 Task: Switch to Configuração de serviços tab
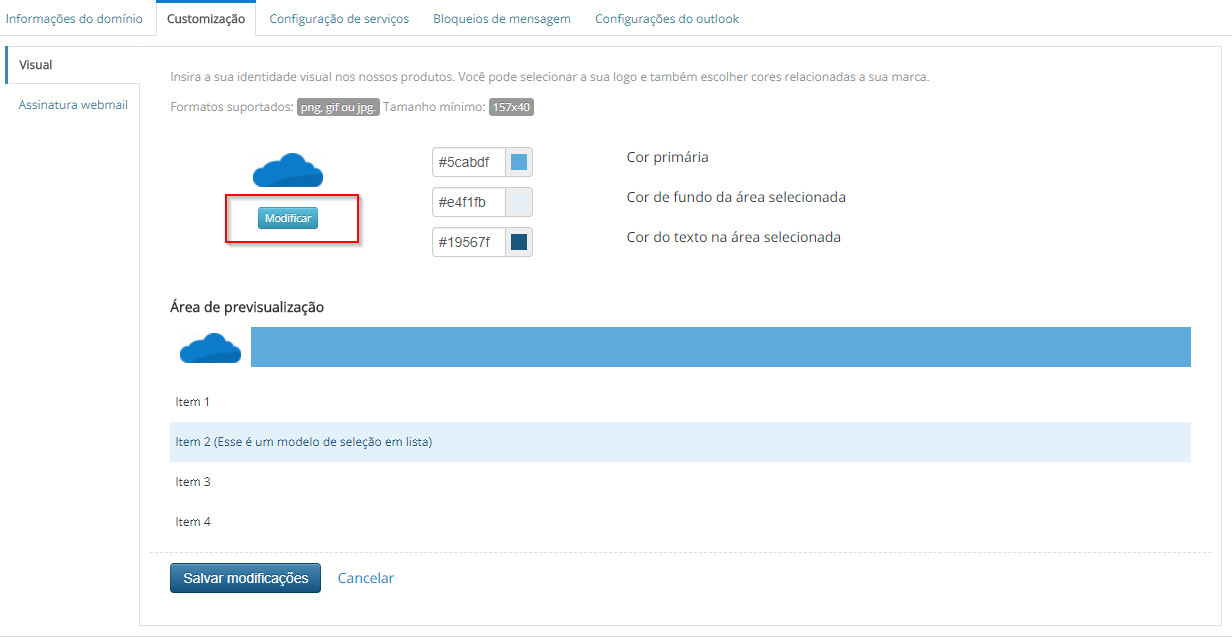pos(339,19)
